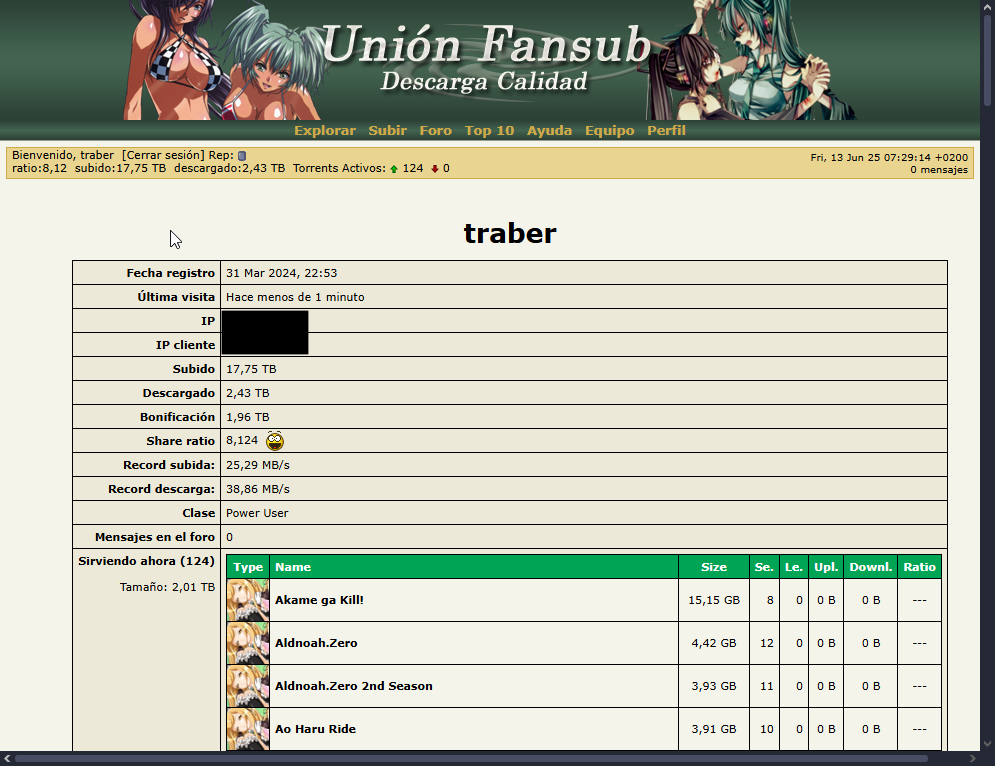Image resolution: width=995 pixels, height=766 pixels.
Task: Open the Equipo page
Action: pyautogui.click(x=609, y=130)
